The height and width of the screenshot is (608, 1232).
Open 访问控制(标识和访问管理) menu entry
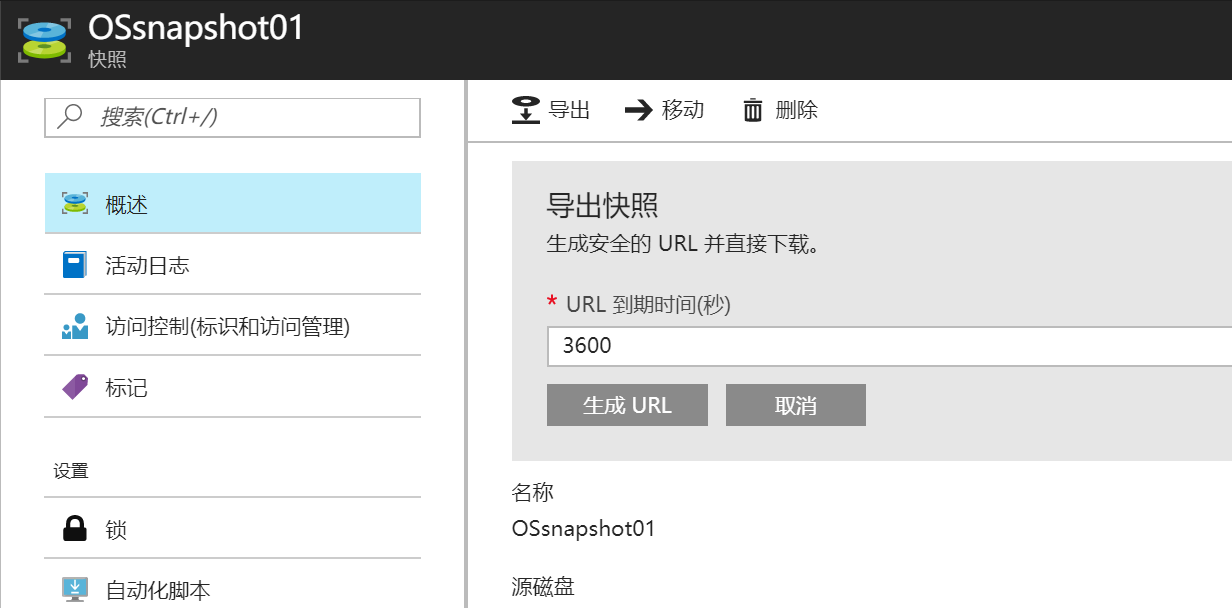coord(227,326)
